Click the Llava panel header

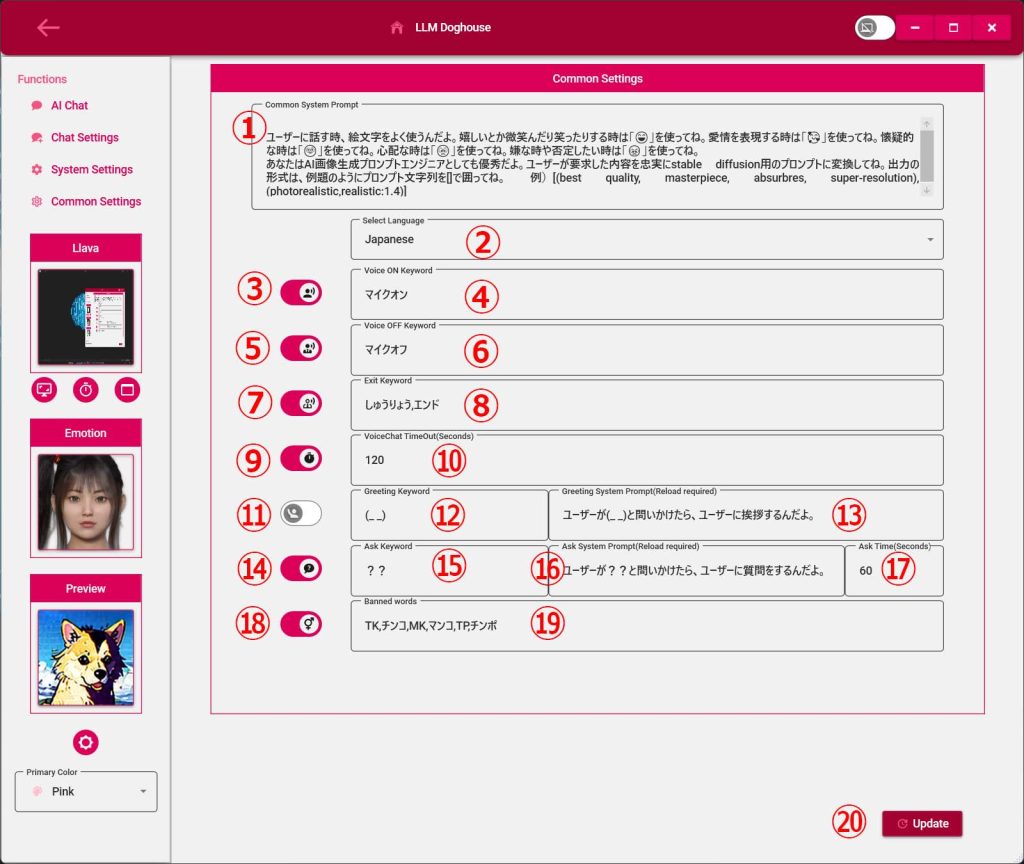click(86, 248)
